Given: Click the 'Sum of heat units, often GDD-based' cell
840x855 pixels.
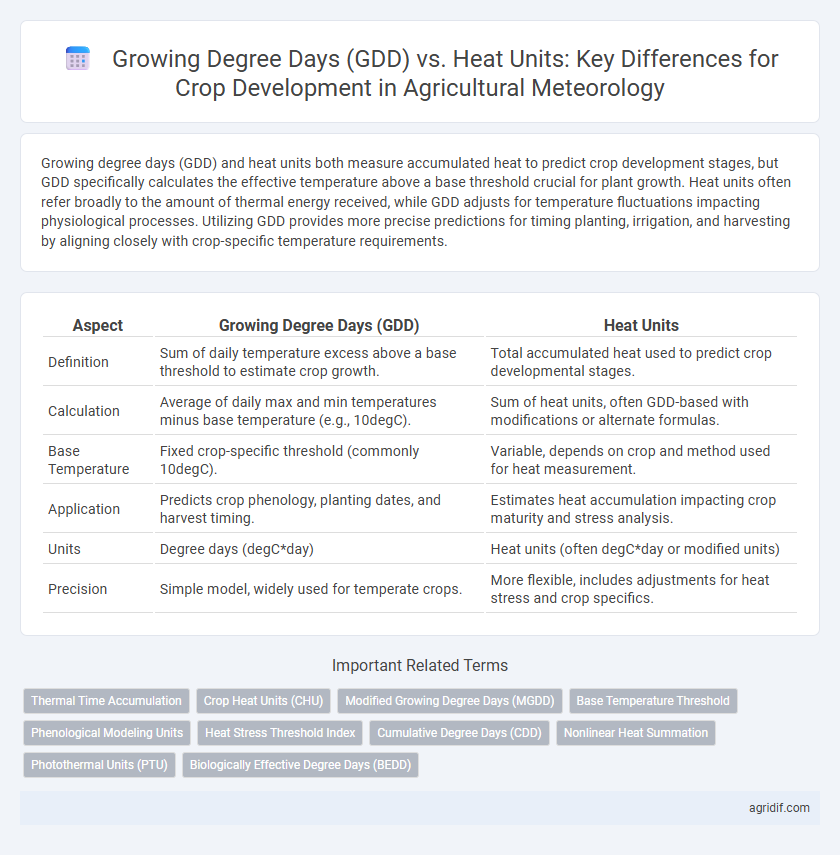Looking at the screenshot, I should (x=641, y=411).
